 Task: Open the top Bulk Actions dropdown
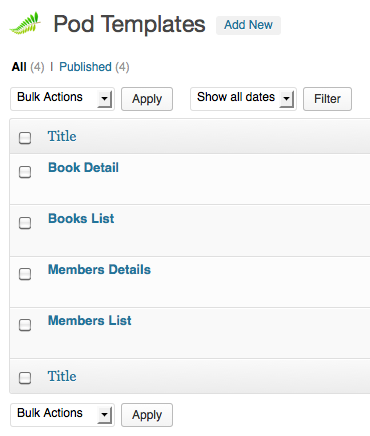[62, 99]
